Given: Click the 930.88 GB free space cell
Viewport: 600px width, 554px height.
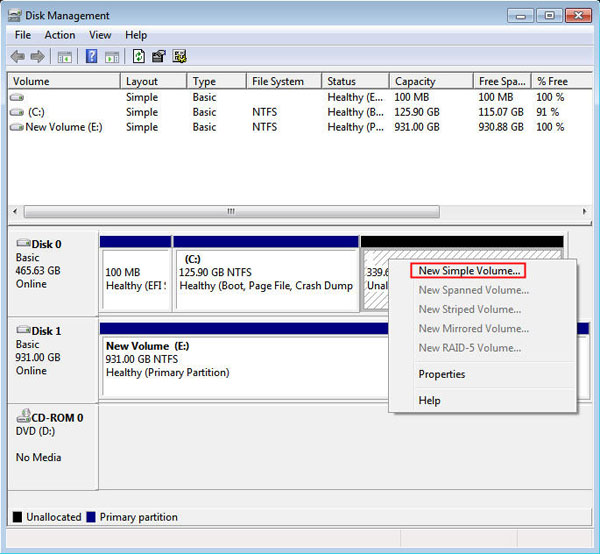Looking at the screenshot, I should point(501,127).
